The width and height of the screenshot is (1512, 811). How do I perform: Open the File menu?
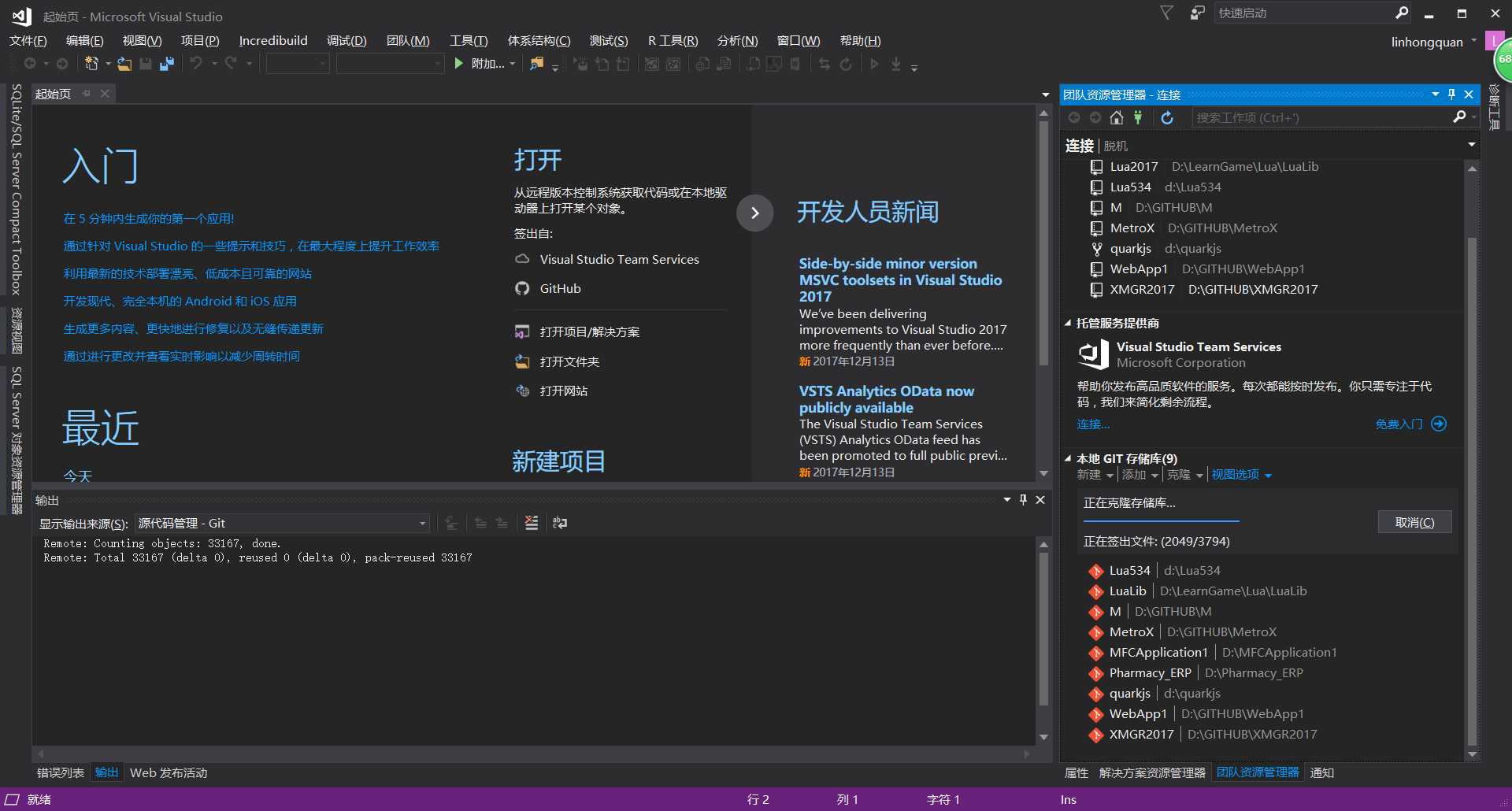pos(28,41)
